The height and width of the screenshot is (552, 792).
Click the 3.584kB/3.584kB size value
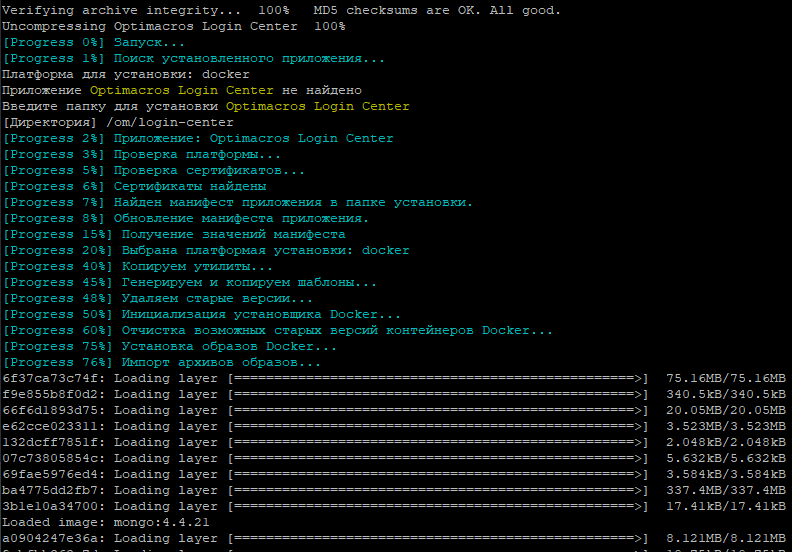click(726, 474)
